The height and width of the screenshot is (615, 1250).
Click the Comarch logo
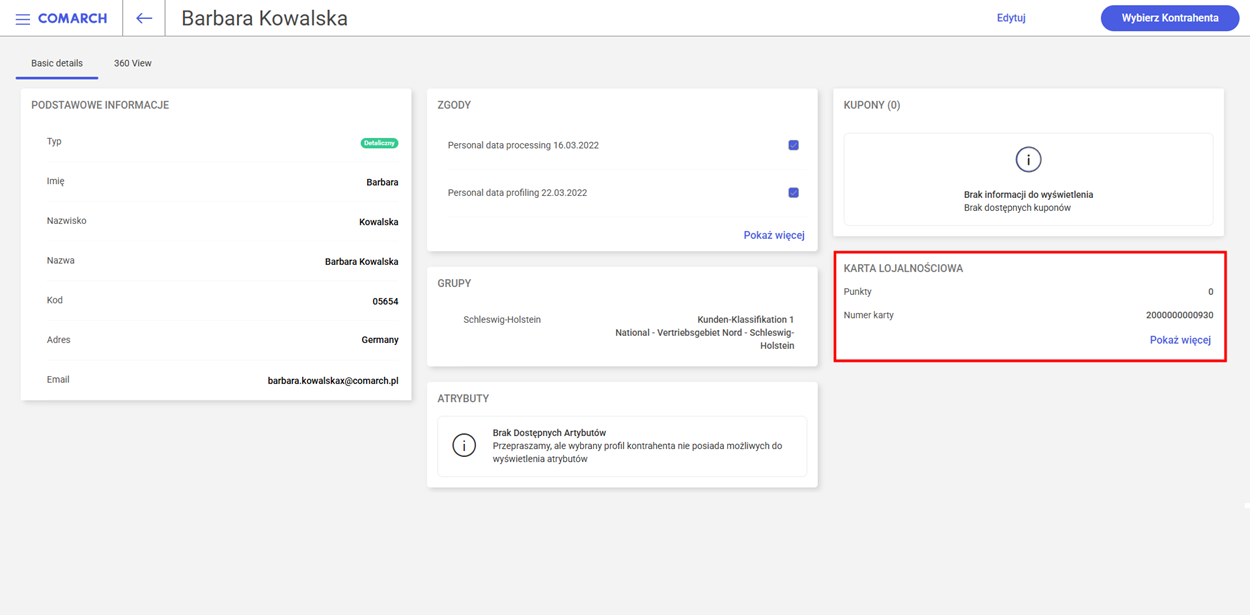(72, 19)
